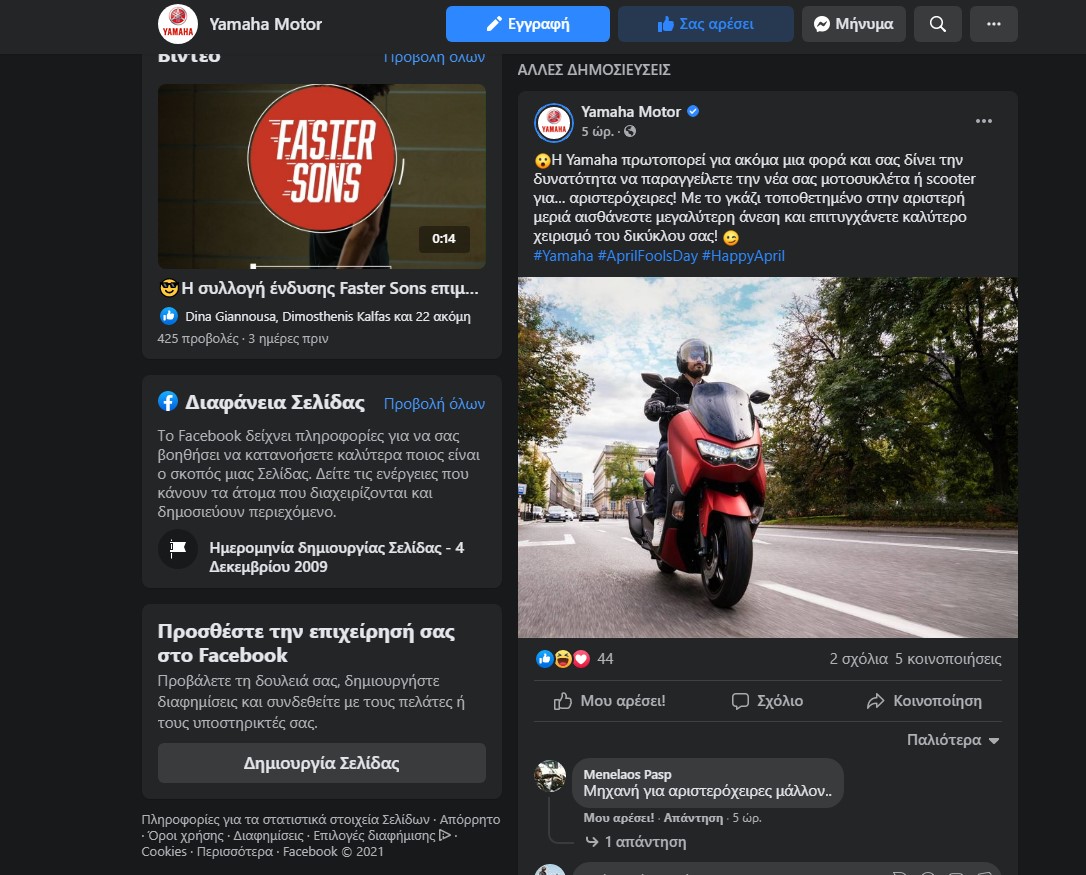The width and height of the screenshot is (1086, 875).
Task: Click the ad choices triangle icon in footer
Action: pyautogui.click(x=445, y=835)
